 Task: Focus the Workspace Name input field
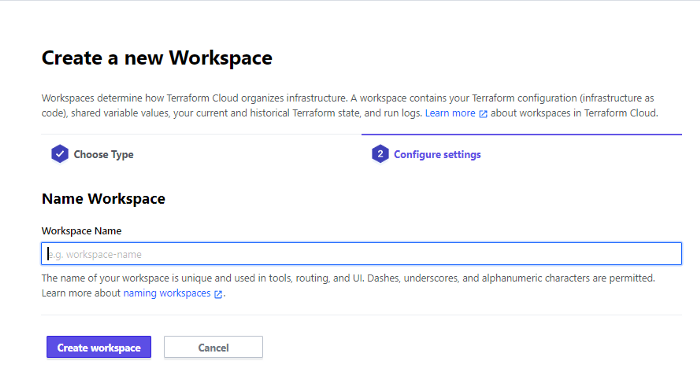pyautogui.click(x=362, y=253)
